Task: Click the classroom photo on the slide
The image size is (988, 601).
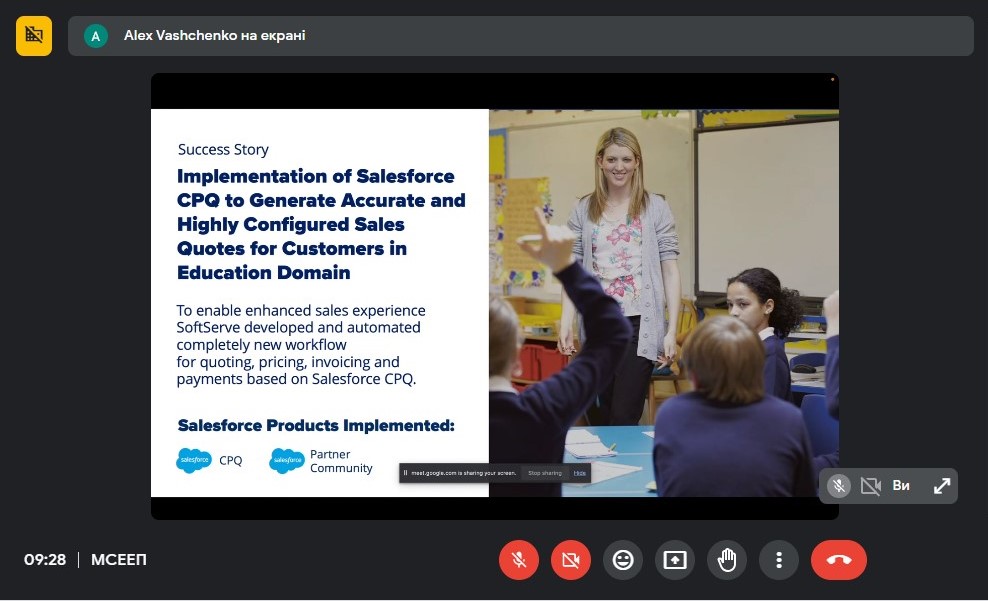Action: pos(663,303)
